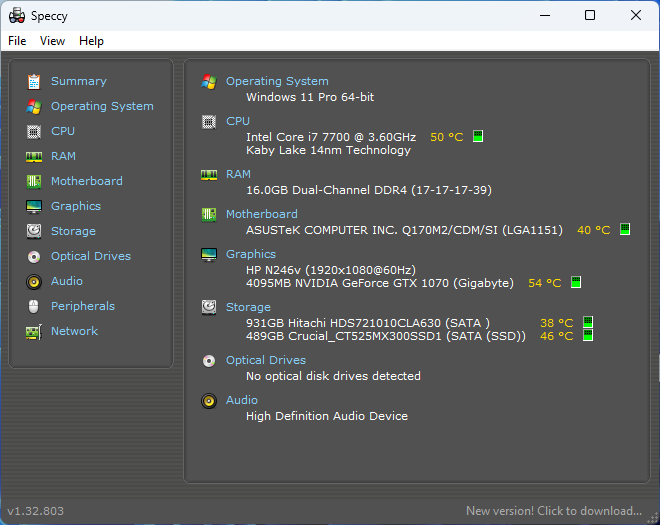Click the Graphics monitor icon in main panel
This screenshot has height=525, width=660.
[209, 255]
